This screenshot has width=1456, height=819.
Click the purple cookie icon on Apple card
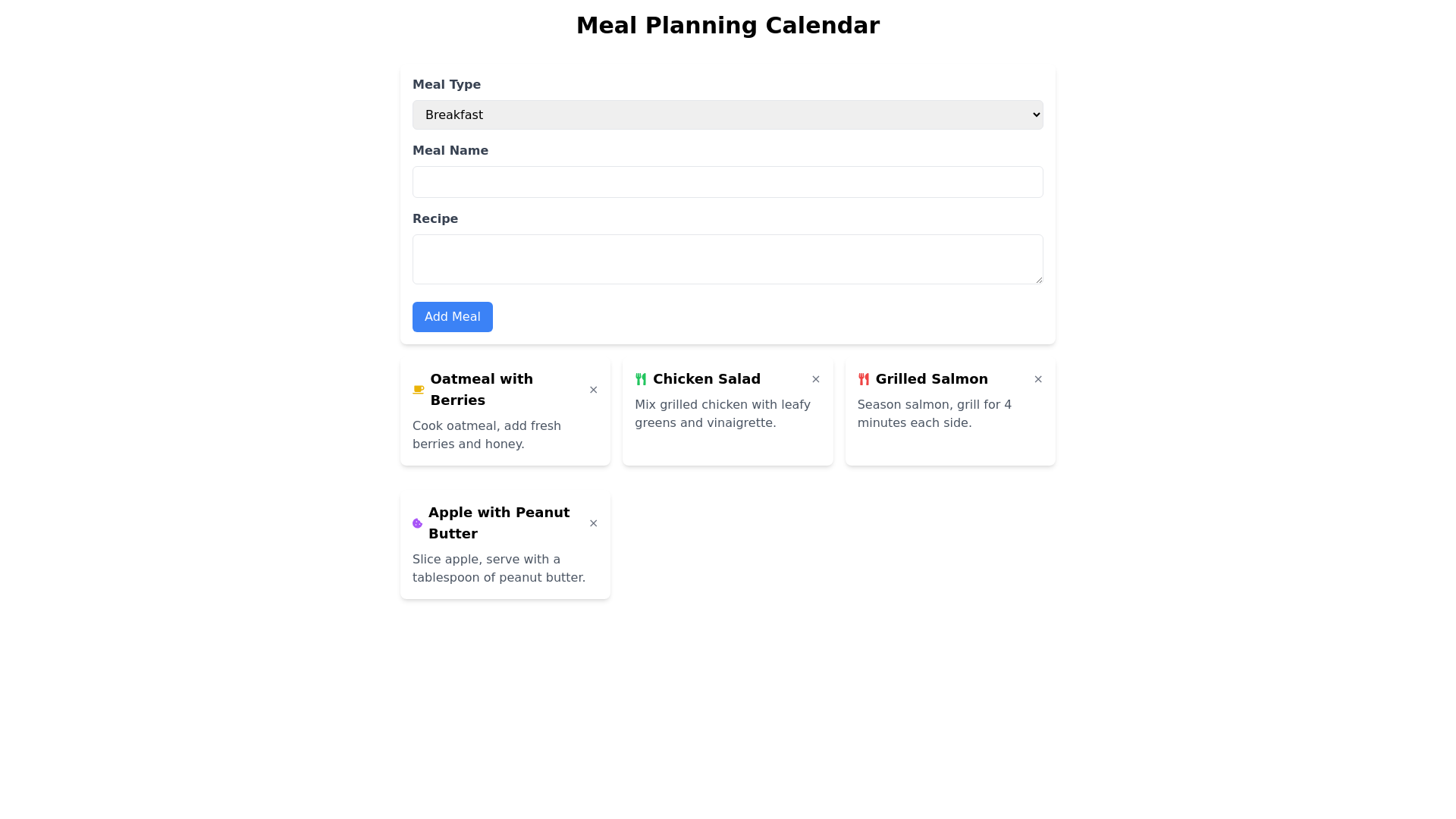417,523
